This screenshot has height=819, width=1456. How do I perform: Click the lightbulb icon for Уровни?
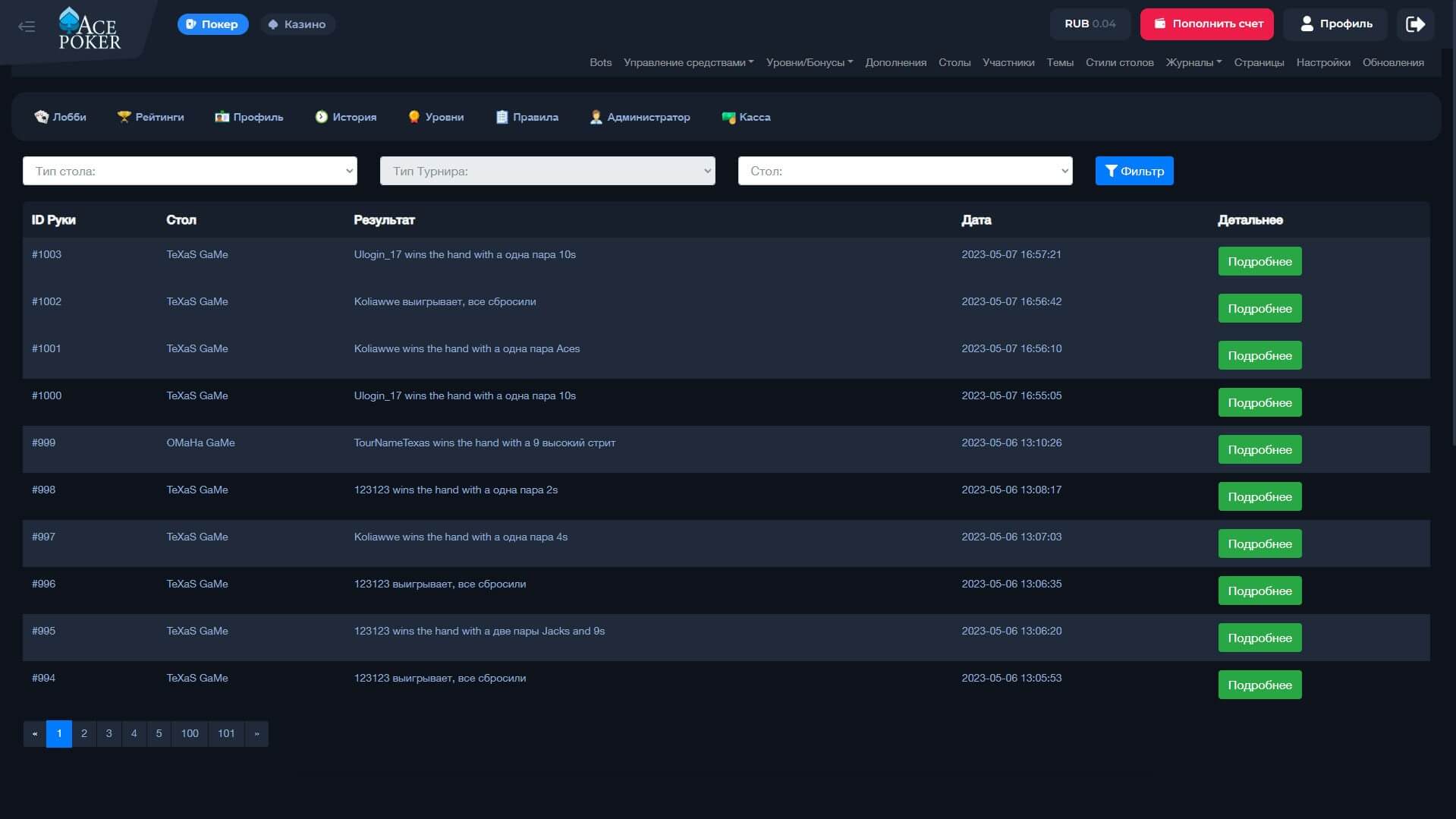click(414, 117)
